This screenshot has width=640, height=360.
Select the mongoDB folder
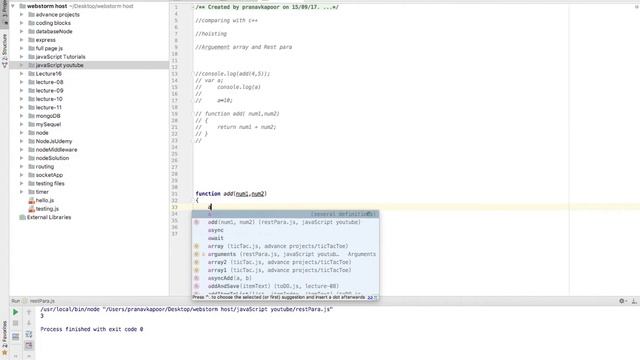(44, 116)
